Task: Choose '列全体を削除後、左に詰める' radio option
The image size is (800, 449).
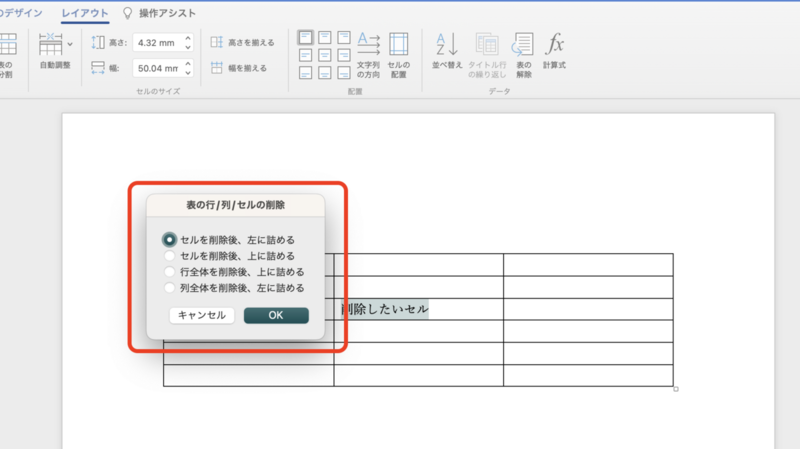Action: pos(169,288)
